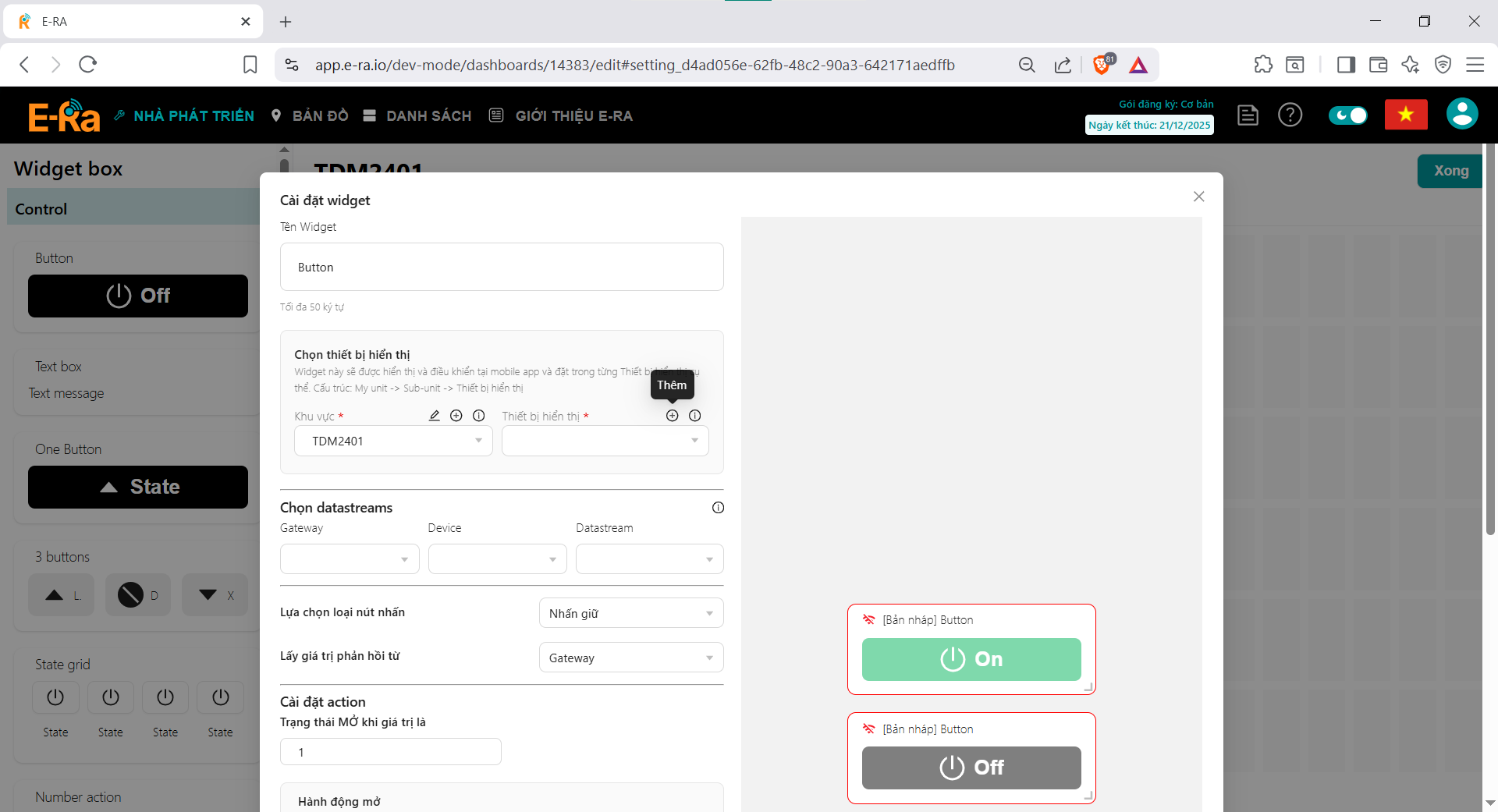Click the edit pencil icon beside Khu vực
Viewport: 1498px width, 812px height.
tap(435, 416)
